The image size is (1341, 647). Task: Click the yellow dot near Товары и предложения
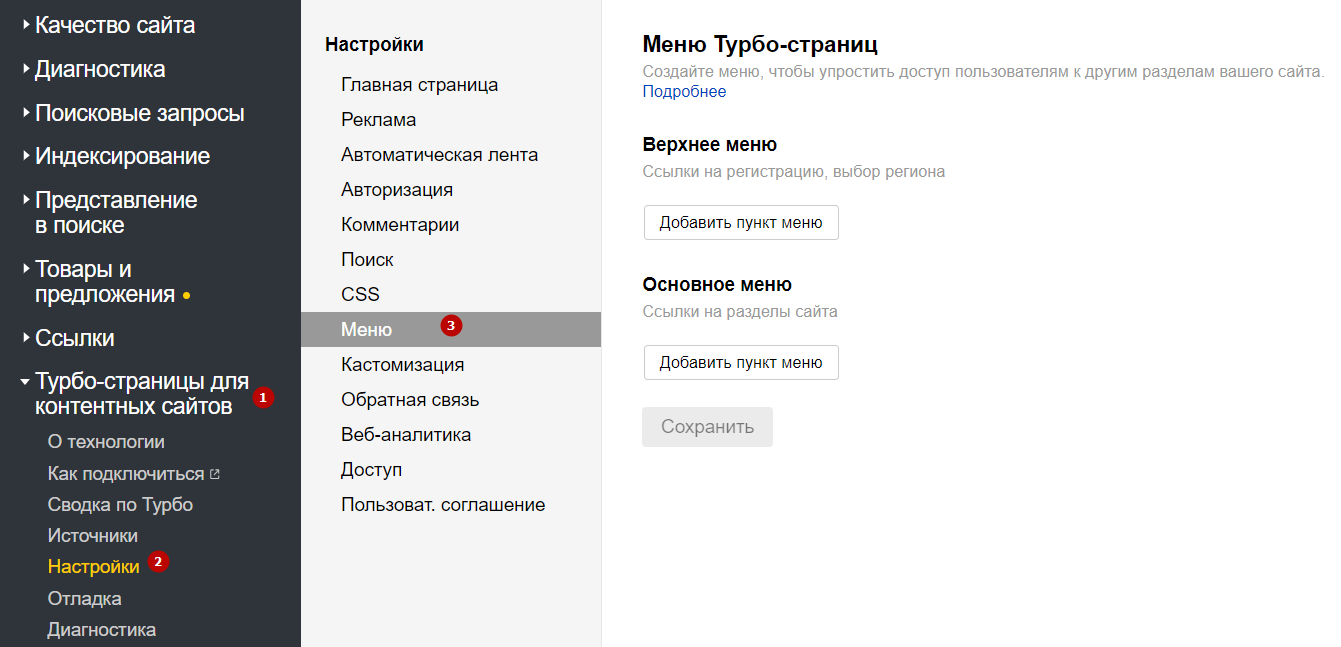coord(187,296)
